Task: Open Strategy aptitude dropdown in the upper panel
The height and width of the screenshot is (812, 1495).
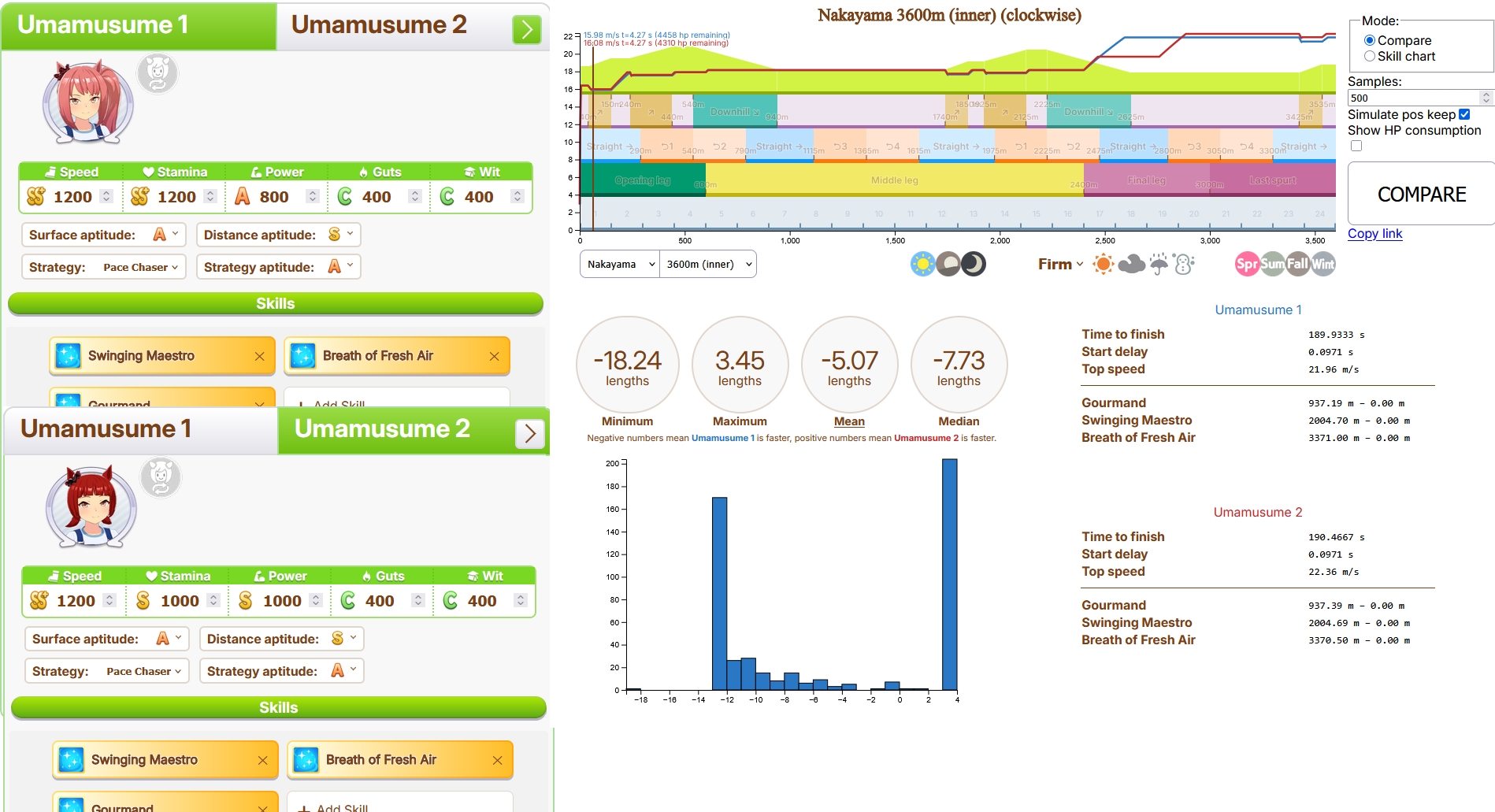Action: 279,267
